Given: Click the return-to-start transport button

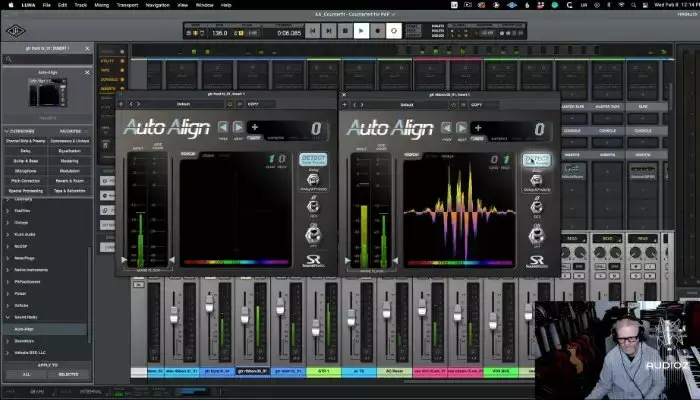Looking at the screenshot, I should point(312,31).
